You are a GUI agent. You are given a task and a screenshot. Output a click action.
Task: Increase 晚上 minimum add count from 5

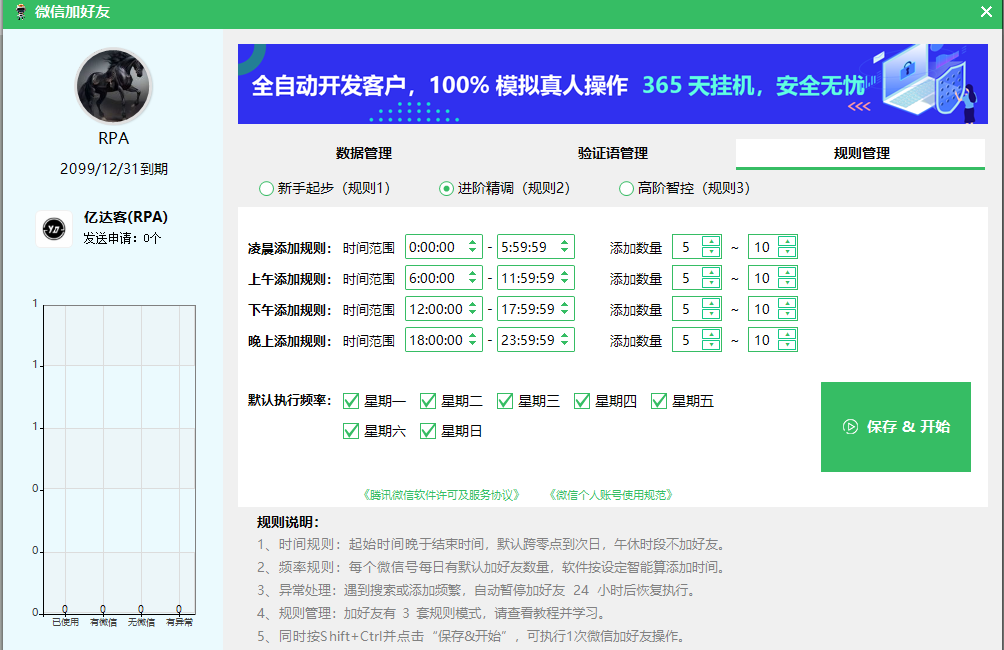pos(711,334)
